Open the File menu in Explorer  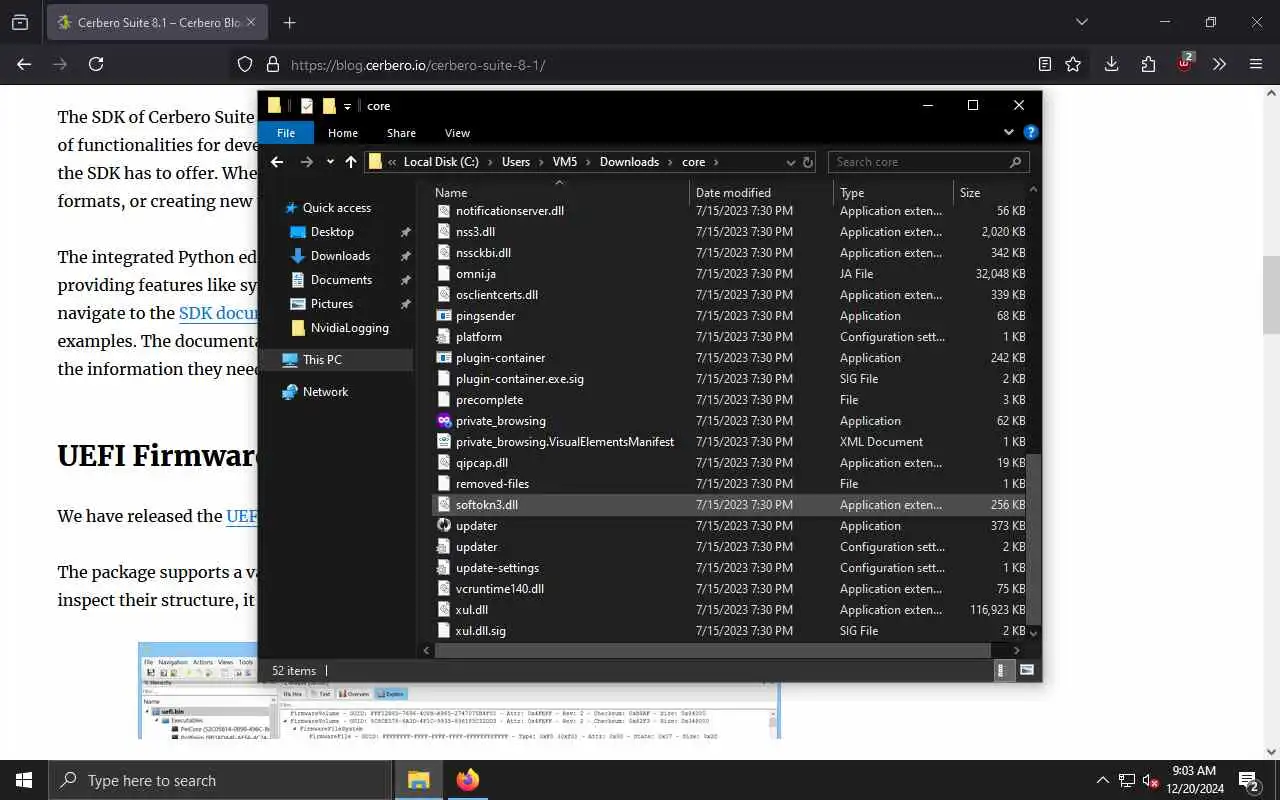click(286, 133)
